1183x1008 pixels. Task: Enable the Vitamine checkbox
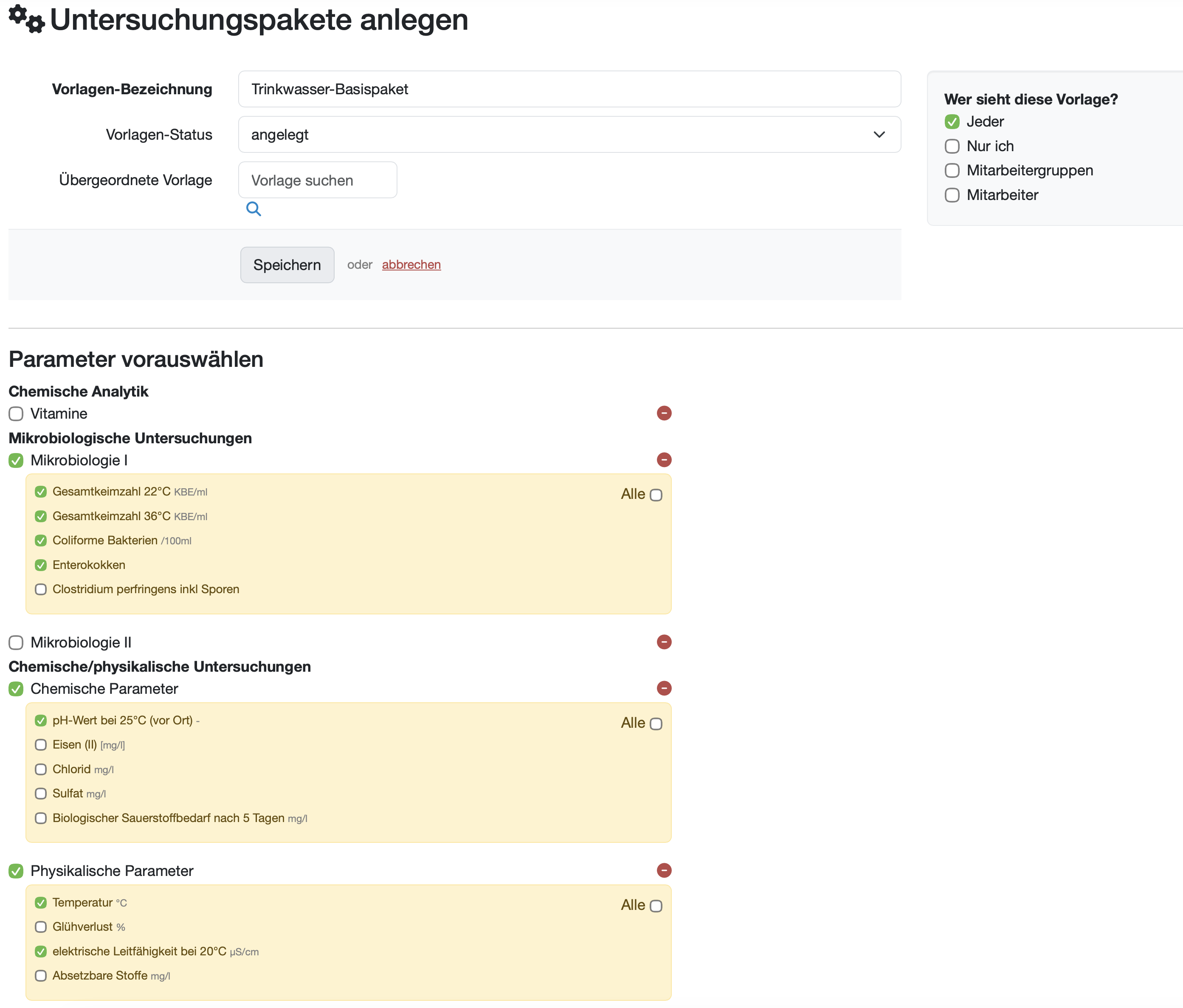click(x=16, y=414)
